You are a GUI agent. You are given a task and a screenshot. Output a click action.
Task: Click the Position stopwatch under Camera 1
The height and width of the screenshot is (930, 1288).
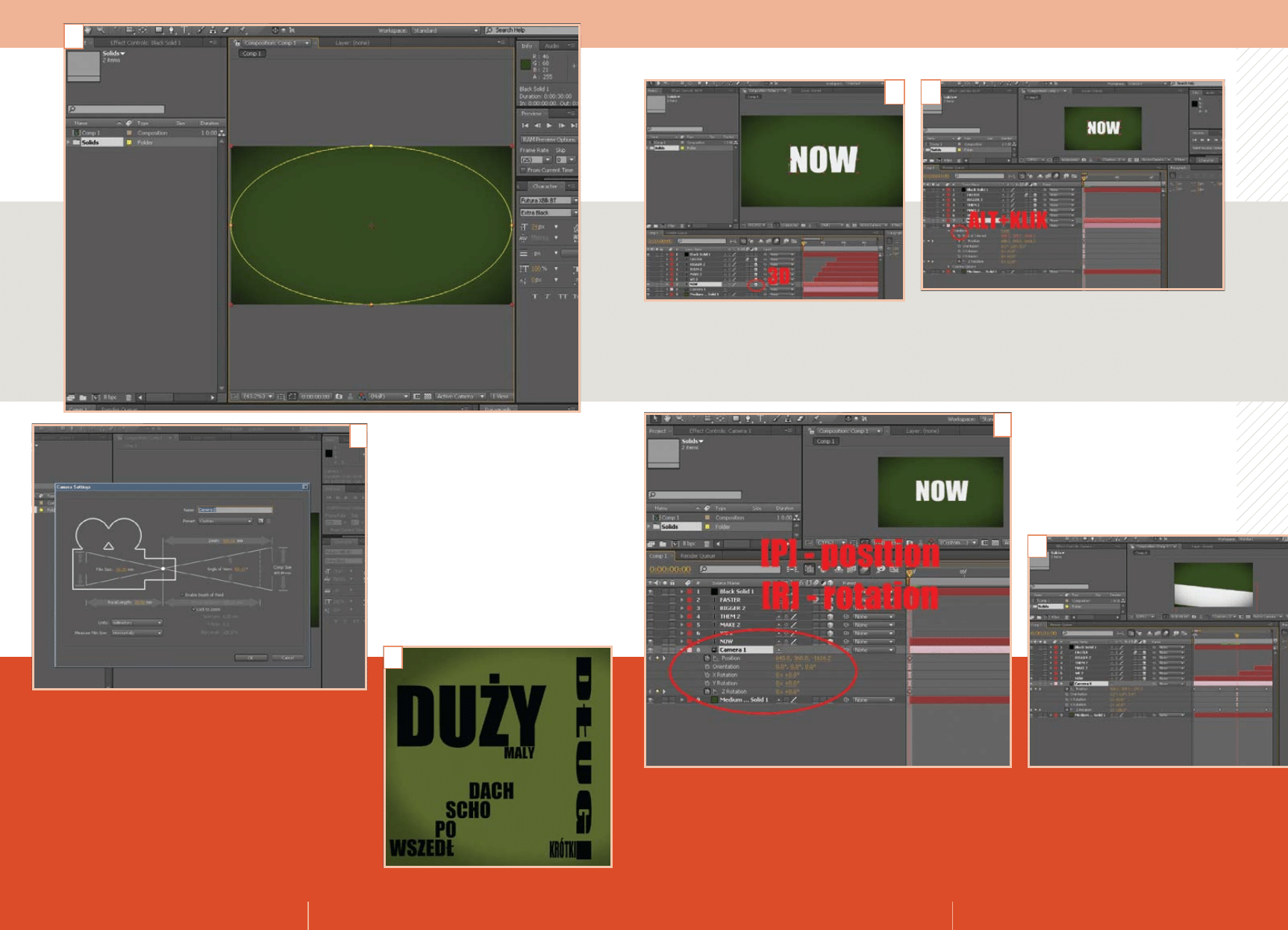[707, 658]
